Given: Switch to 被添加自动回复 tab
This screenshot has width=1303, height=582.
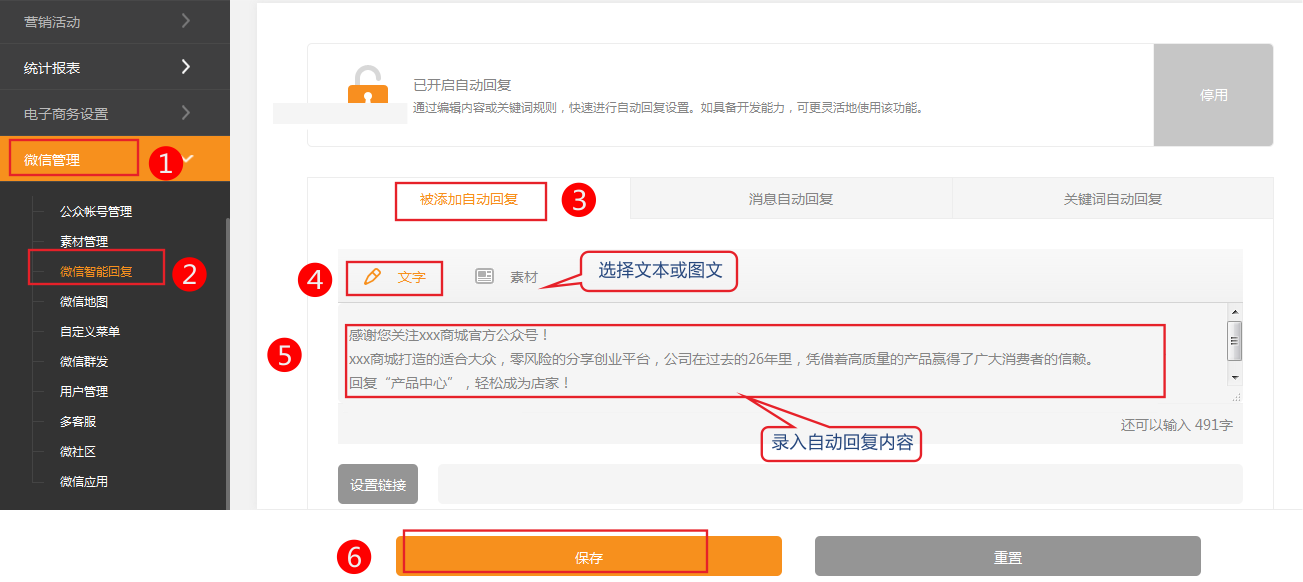Looking at the screenshot, I should pos(469,199).
